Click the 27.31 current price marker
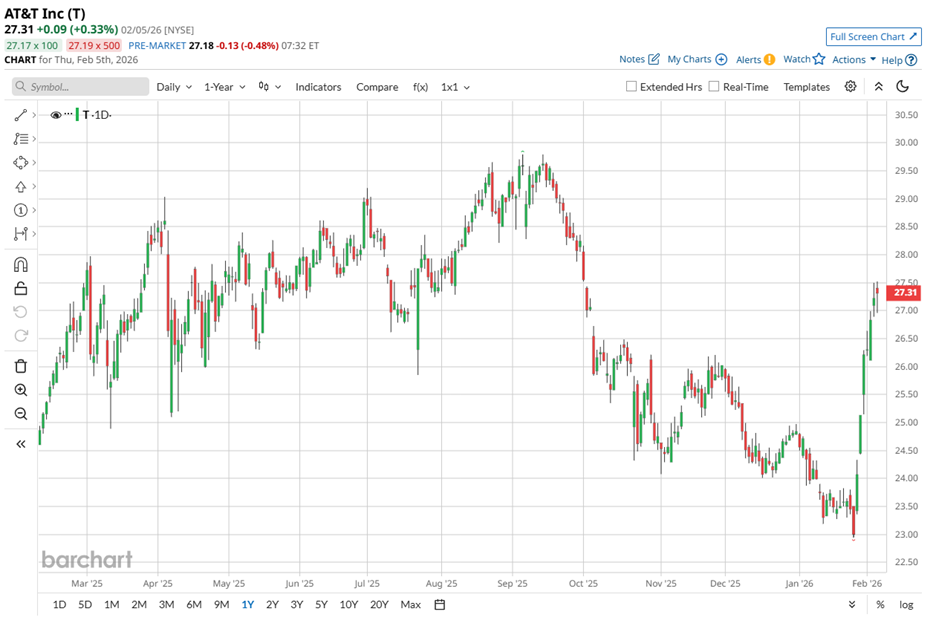The image size is (936, 626). point(905,292)
